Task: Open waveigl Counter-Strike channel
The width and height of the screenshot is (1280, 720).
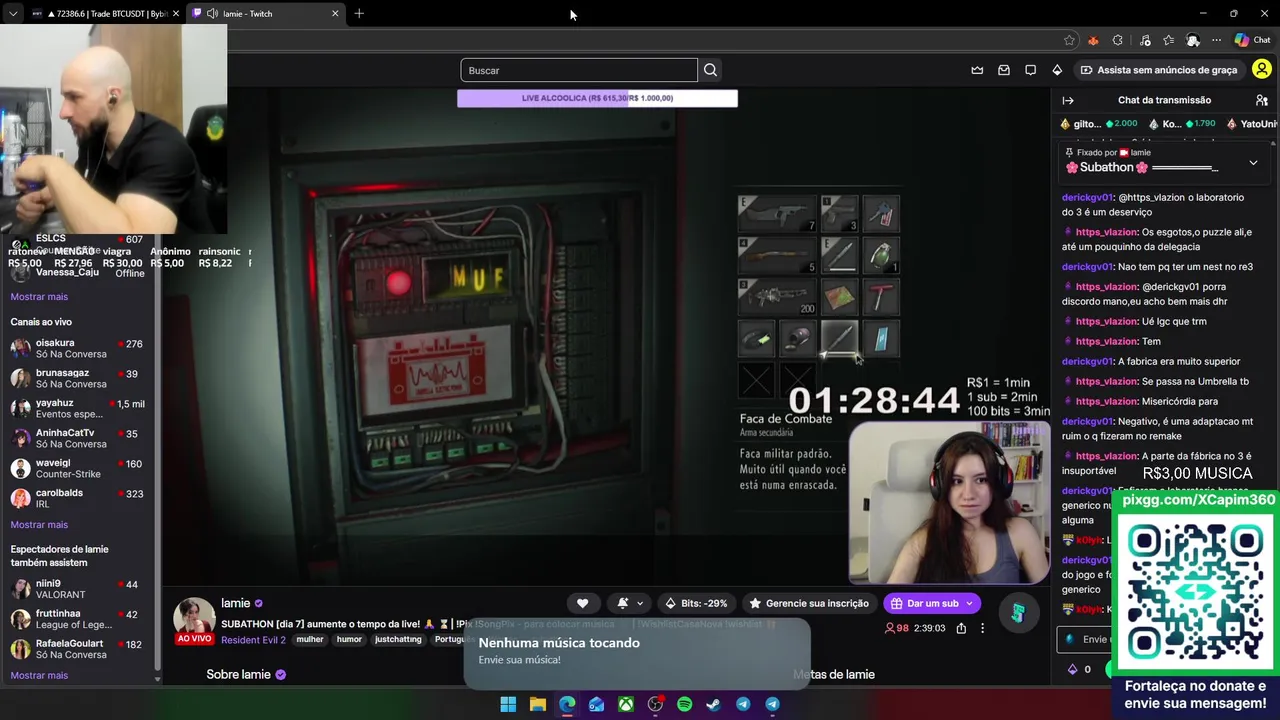Action: coord(78,469)
